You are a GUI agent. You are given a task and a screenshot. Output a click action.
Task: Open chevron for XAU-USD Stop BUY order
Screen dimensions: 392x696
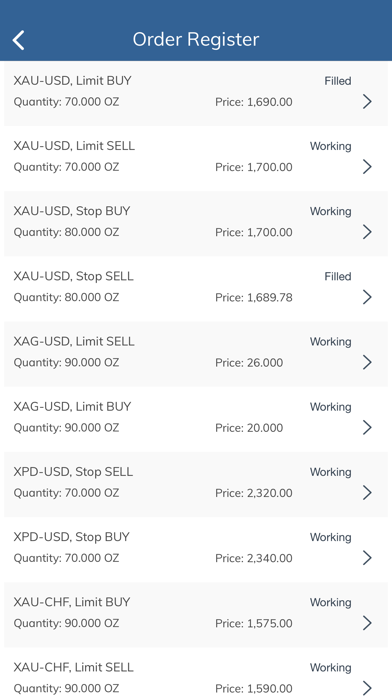(x=367, y=232)
